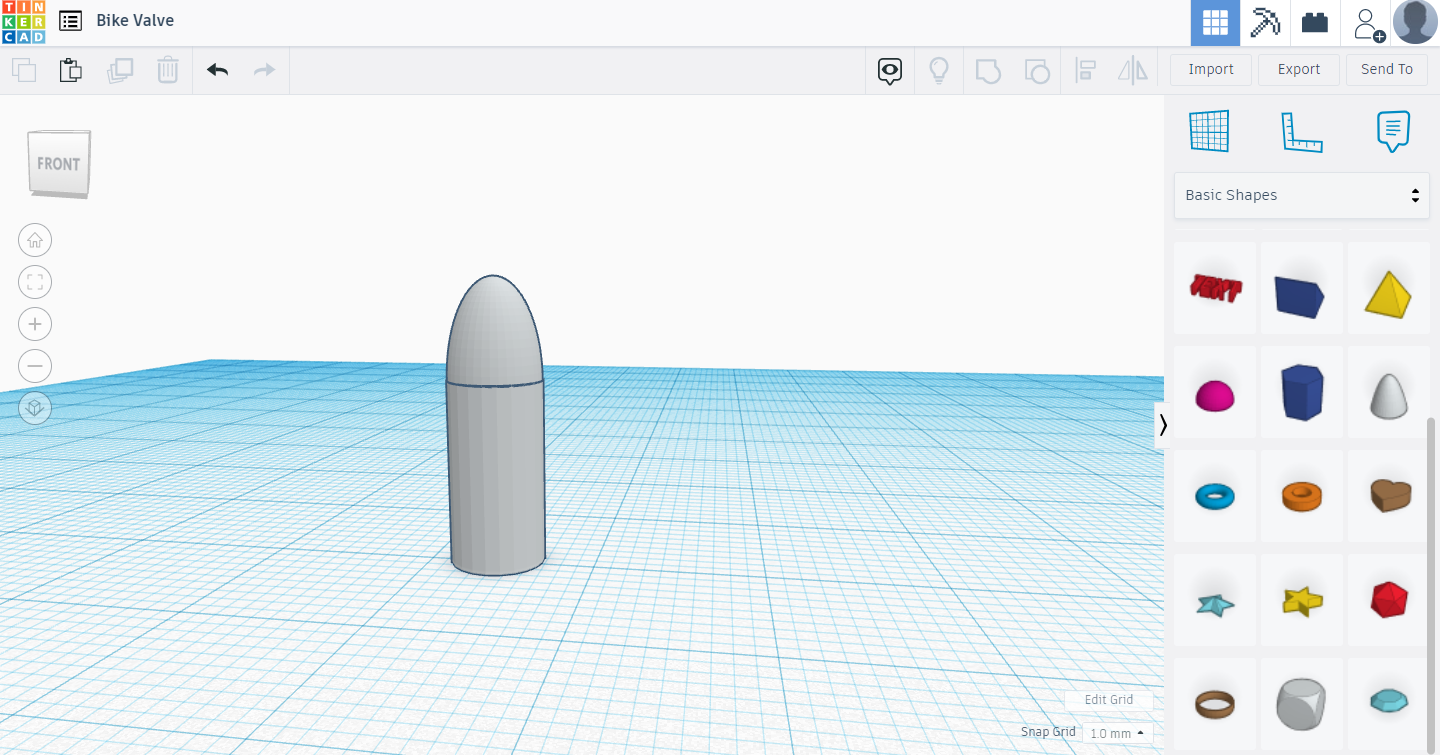
Task: Click the Paste toolbar icon
Action: pyautogui.click(x=70, y=70)
